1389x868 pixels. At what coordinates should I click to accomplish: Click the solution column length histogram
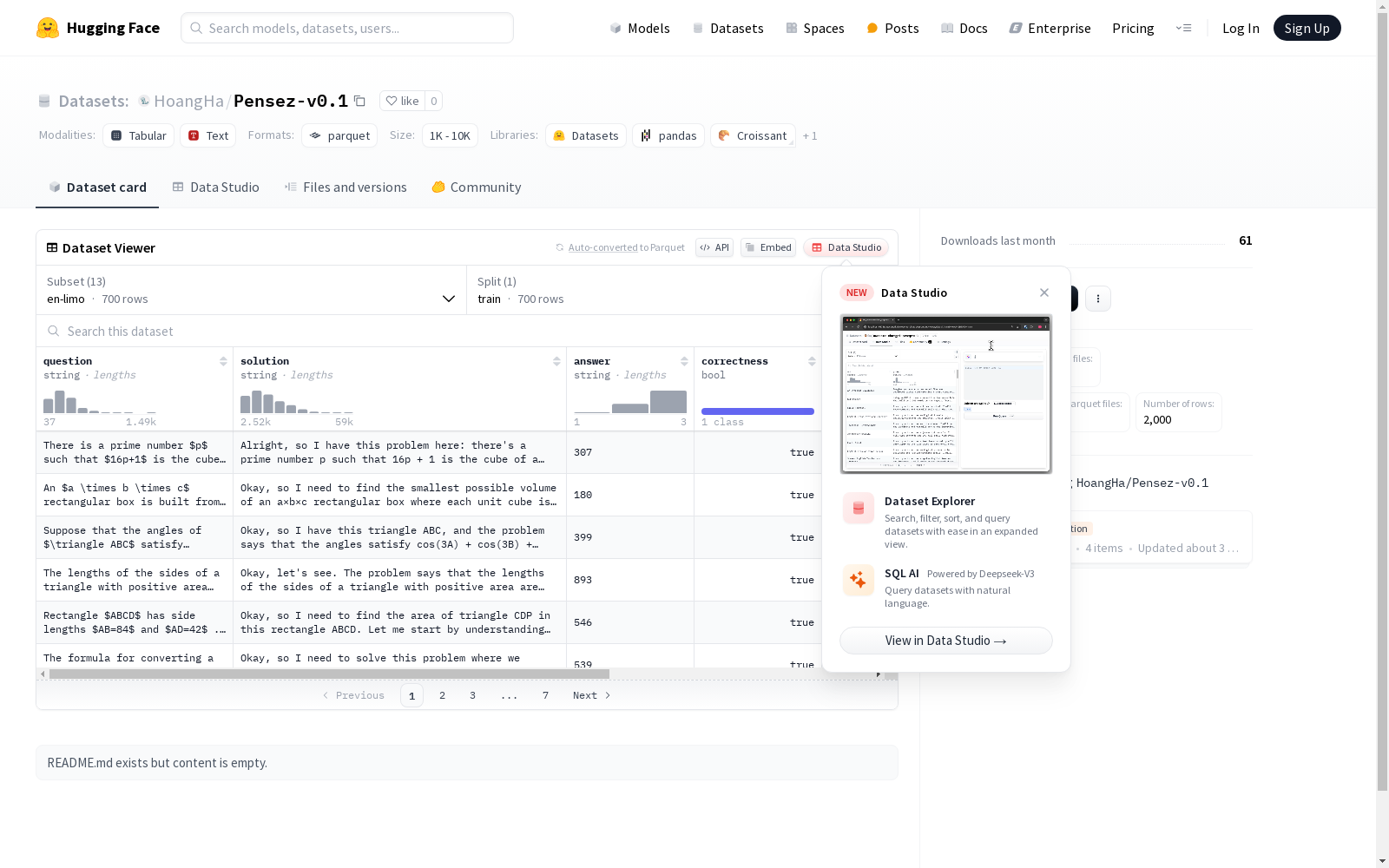coord(297,401)
